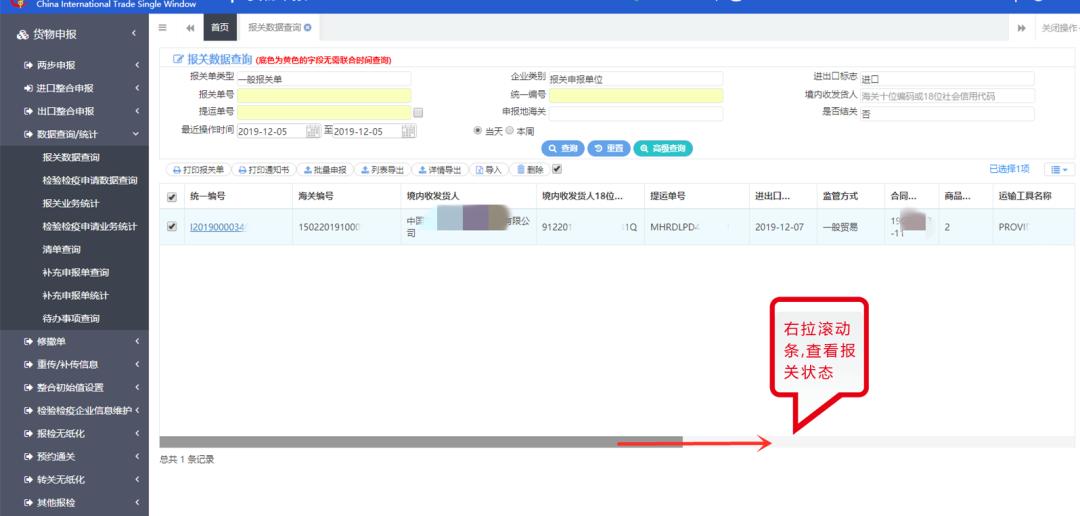Click the 货物申报 module heading
This screenshot has width=1080, height=516.
click(x=55, y=34)
